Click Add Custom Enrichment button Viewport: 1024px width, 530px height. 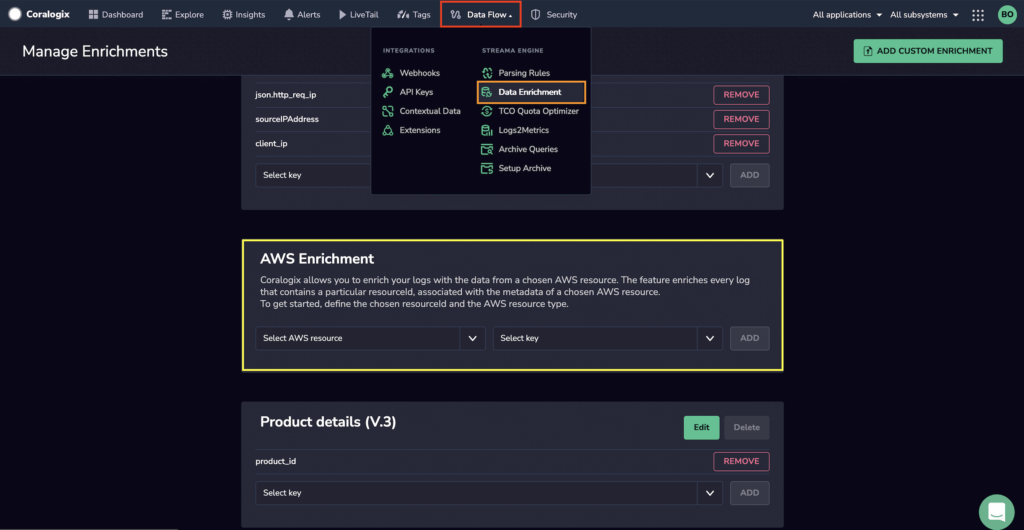click(x=927, y=51)
